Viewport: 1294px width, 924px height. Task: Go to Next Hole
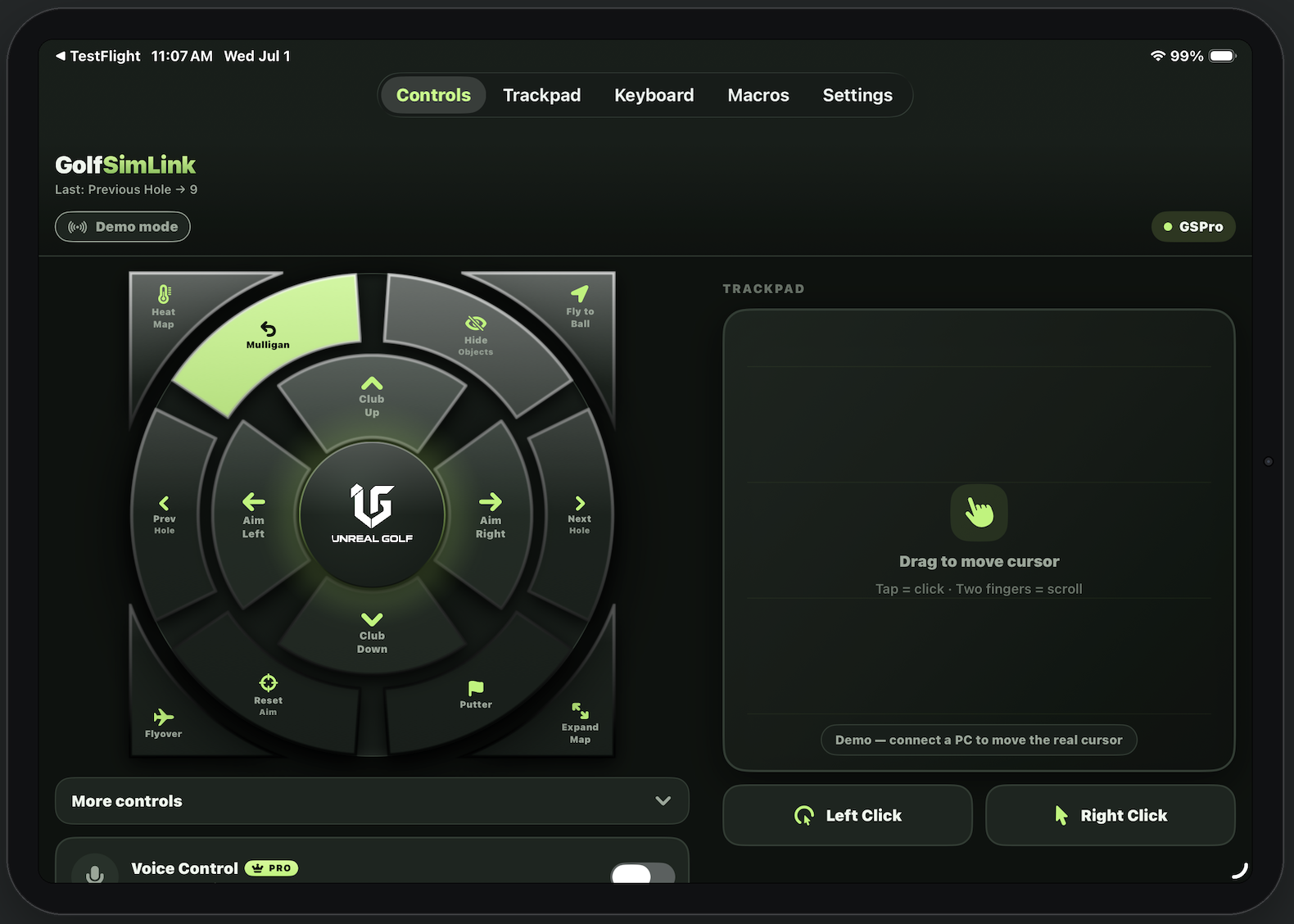(x=579, y=513)
